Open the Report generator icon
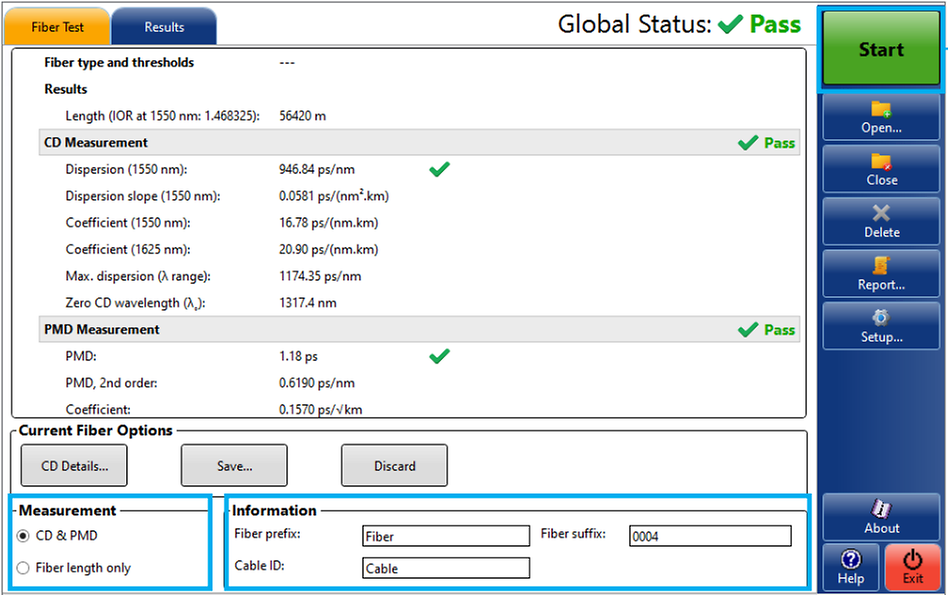 [x=881, y=266]
